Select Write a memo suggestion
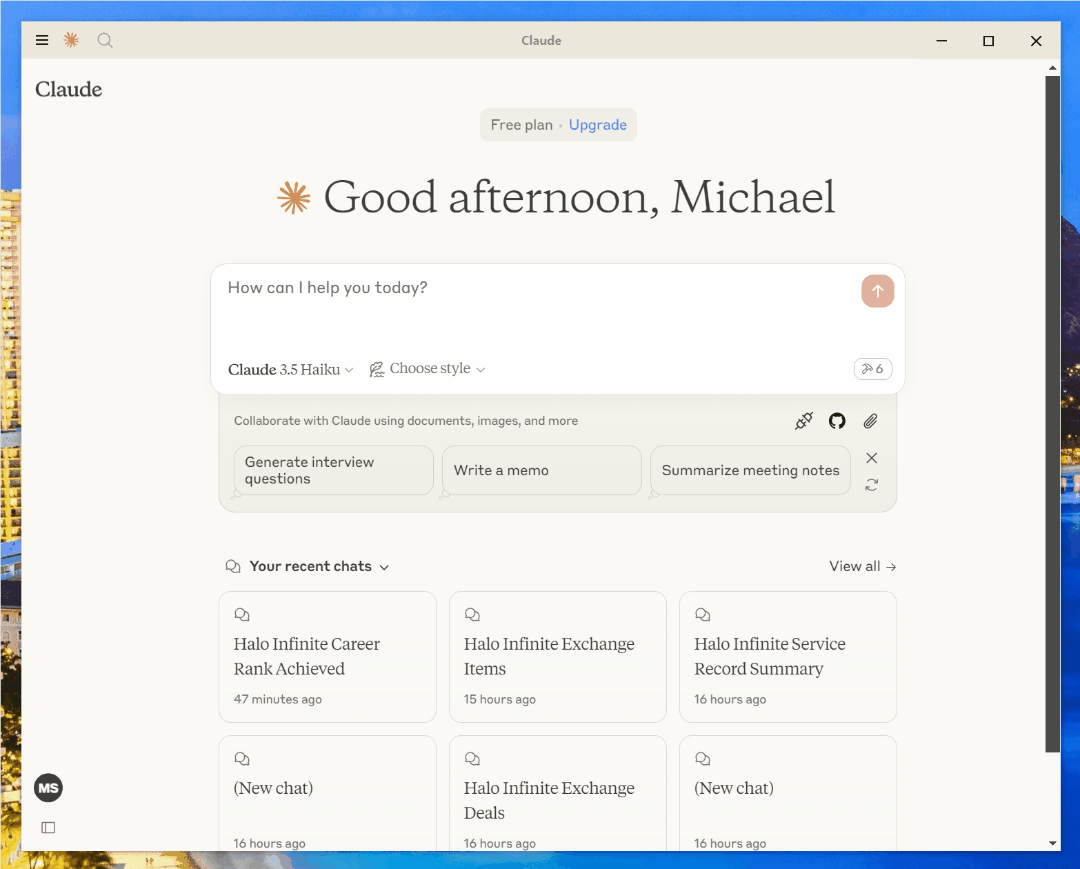 [541, 470]
